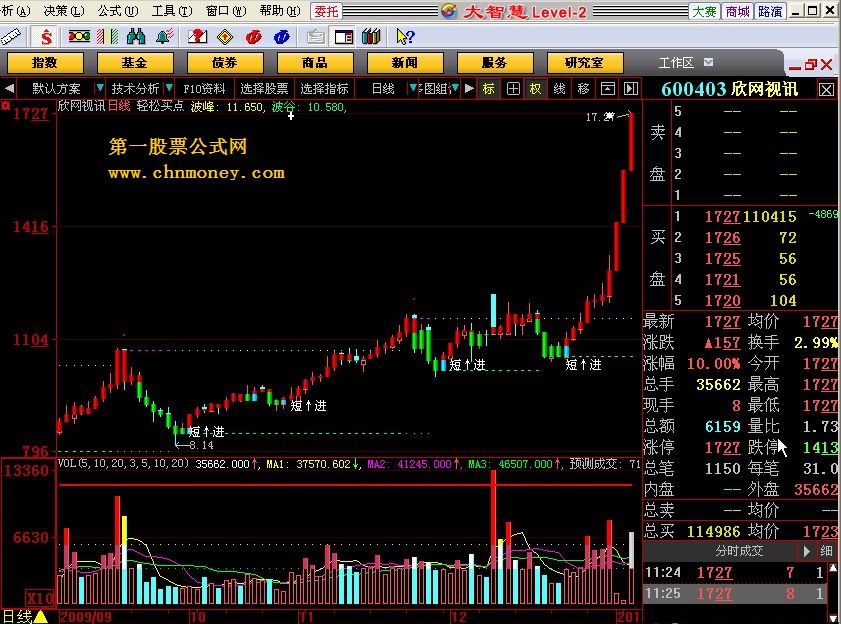Open the bookshelf library icon

click(x=371, y=36)
